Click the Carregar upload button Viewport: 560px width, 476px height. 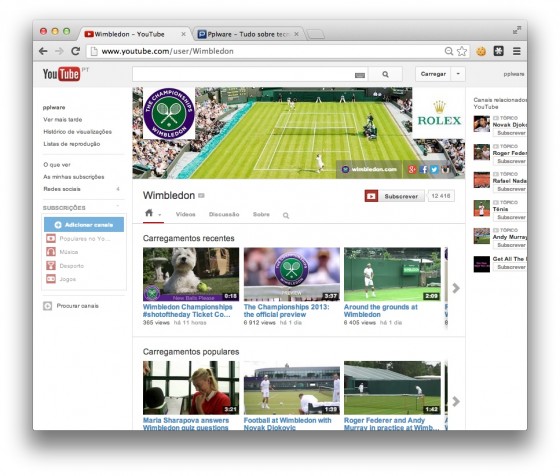(x=433, y=74)
